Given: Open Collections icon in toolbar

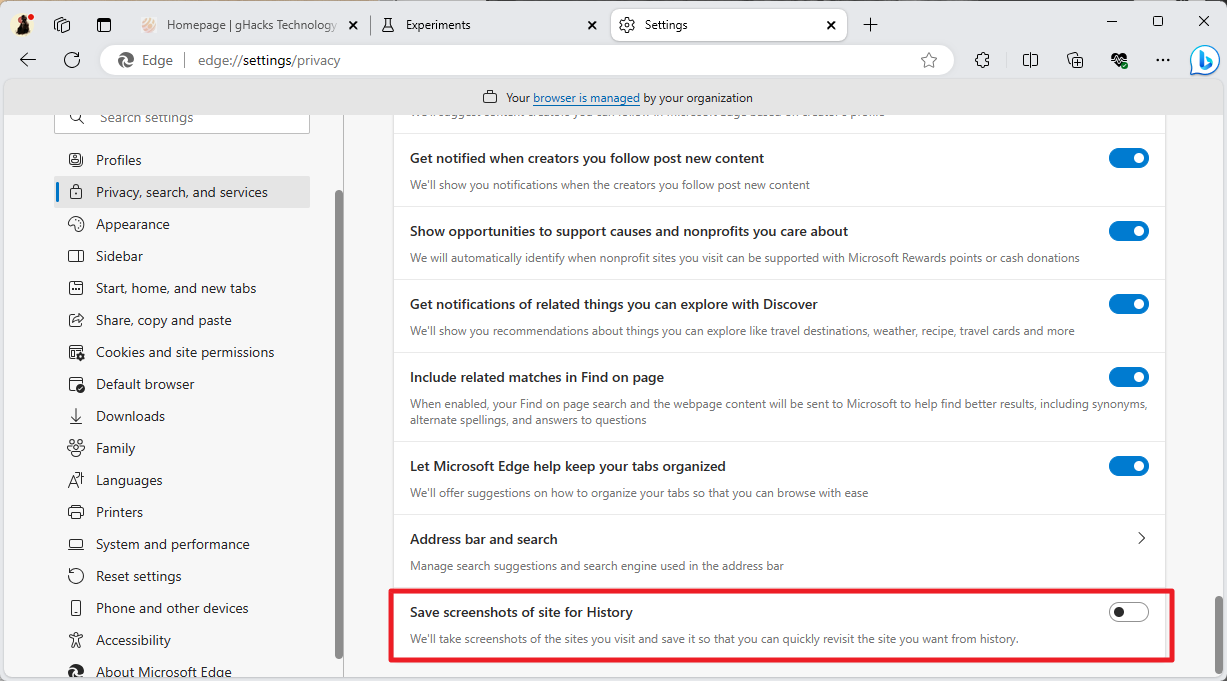Looking at the screenshot, I should pos(1075,60).
